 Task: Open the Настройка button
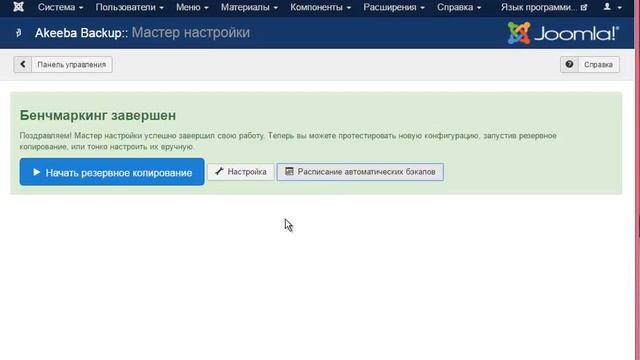(241, 172)
